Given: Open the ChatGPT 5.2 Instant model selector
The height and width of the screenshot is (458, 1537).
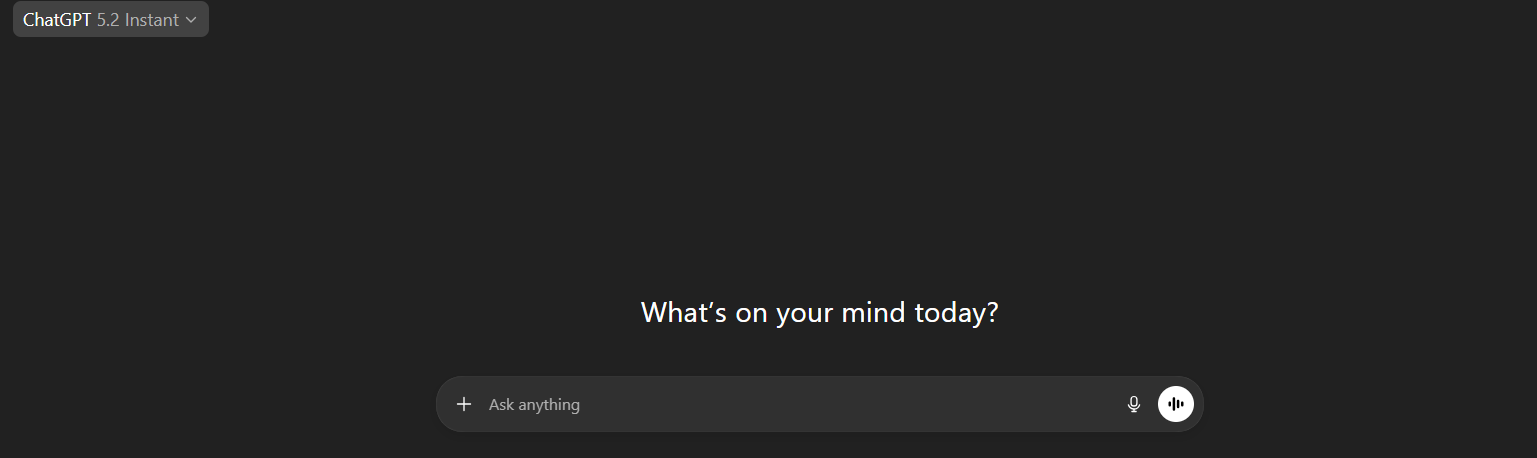Looking at the screenshot, I should click(x=110, y=20).
